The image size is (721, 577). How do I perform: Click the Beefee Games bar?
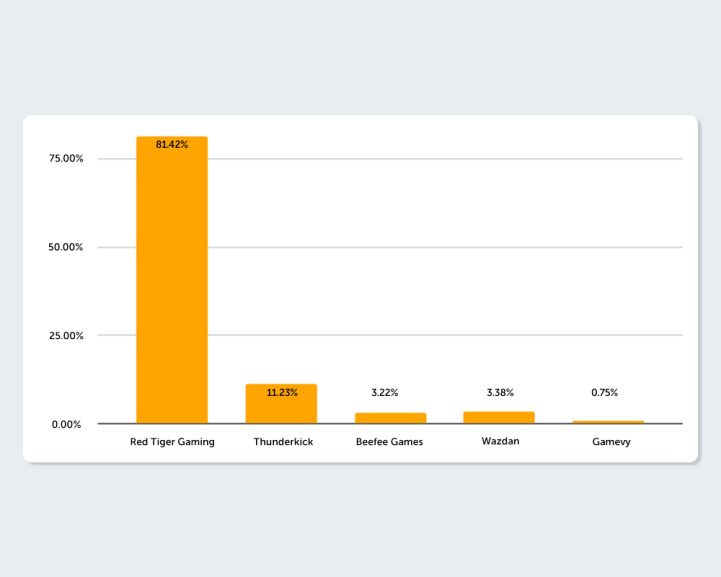pyautogui.click(x=390, y=418)
